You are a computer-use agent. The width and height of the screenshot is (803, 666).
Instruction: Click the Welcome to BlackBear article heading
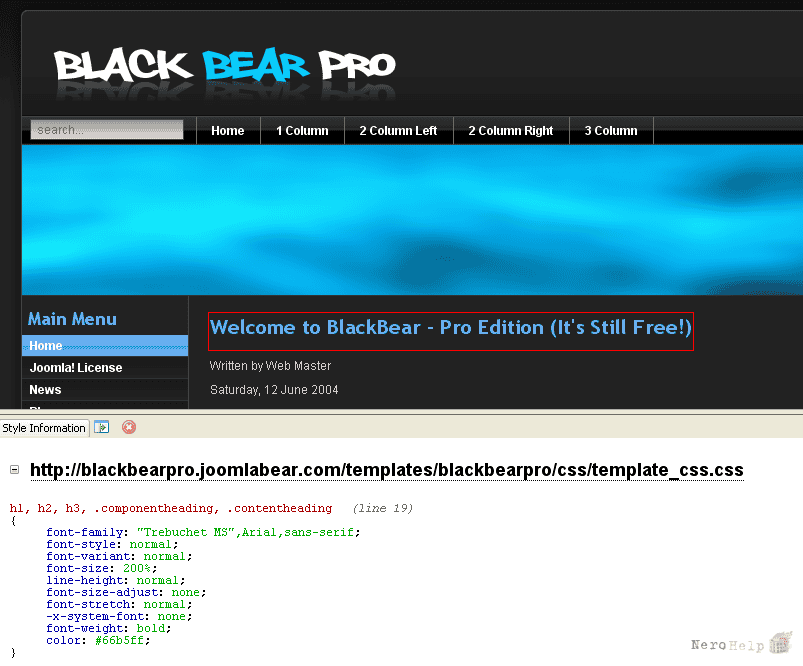point(451,327)
